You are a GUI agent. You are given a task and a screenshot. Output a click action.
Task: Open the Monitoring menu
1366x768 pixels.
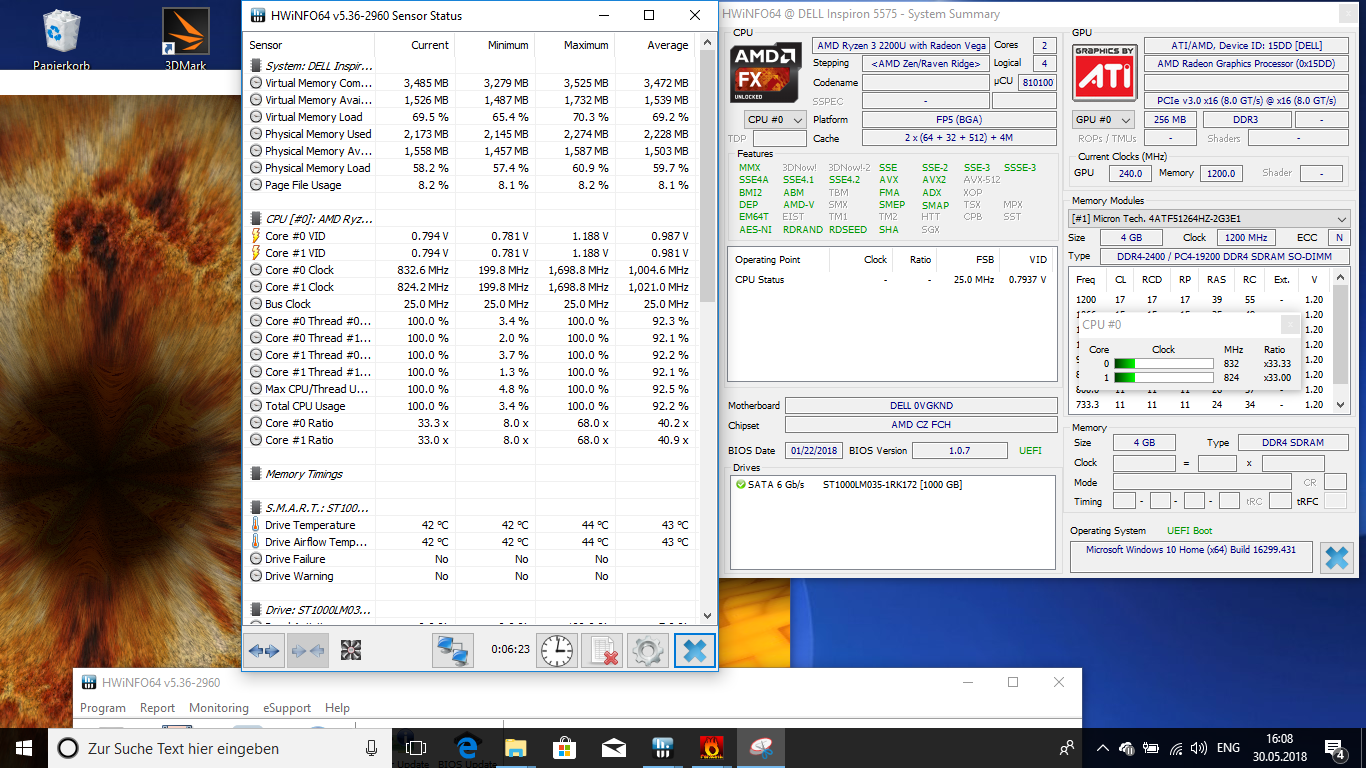(218, 708)
